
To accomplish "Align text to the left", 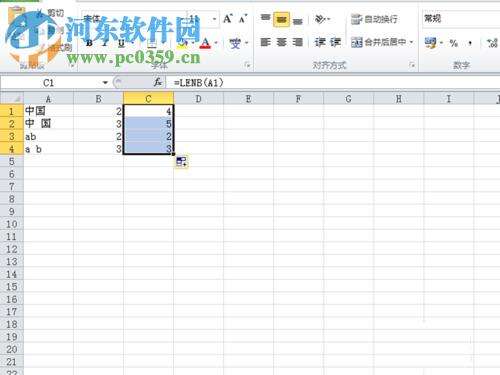I will tap(265, 42).
